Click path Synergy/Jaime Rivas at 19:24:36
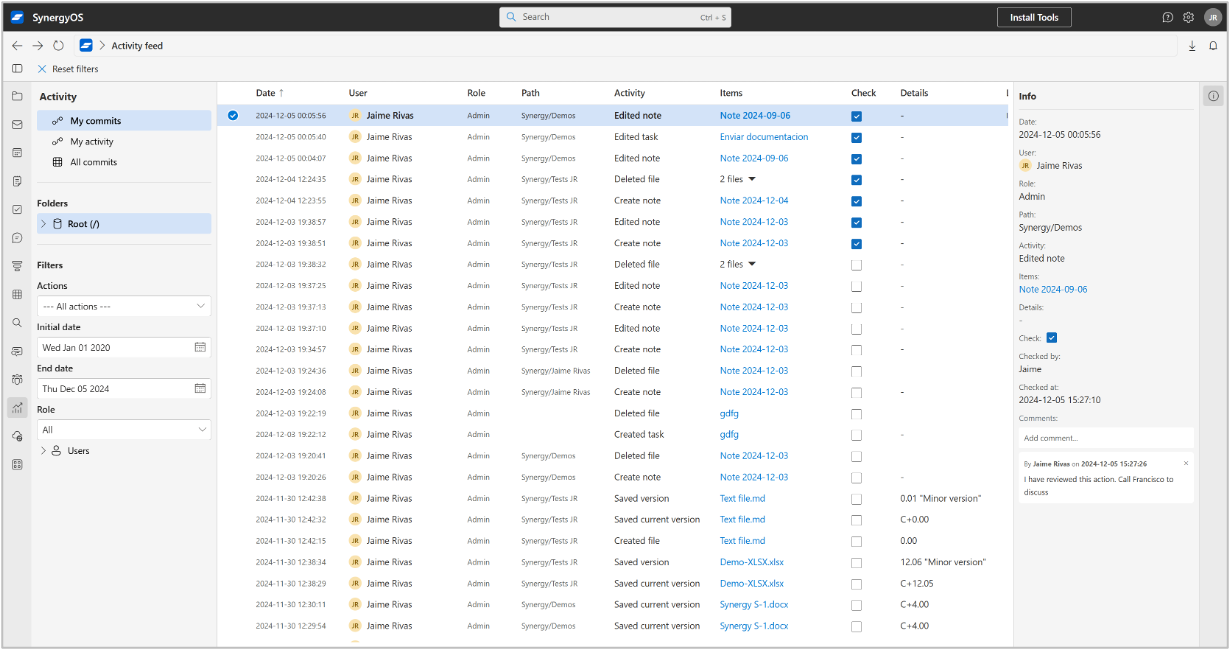Image resolution: width=1230 pixels, height=650 pixels. coord(556,371)
